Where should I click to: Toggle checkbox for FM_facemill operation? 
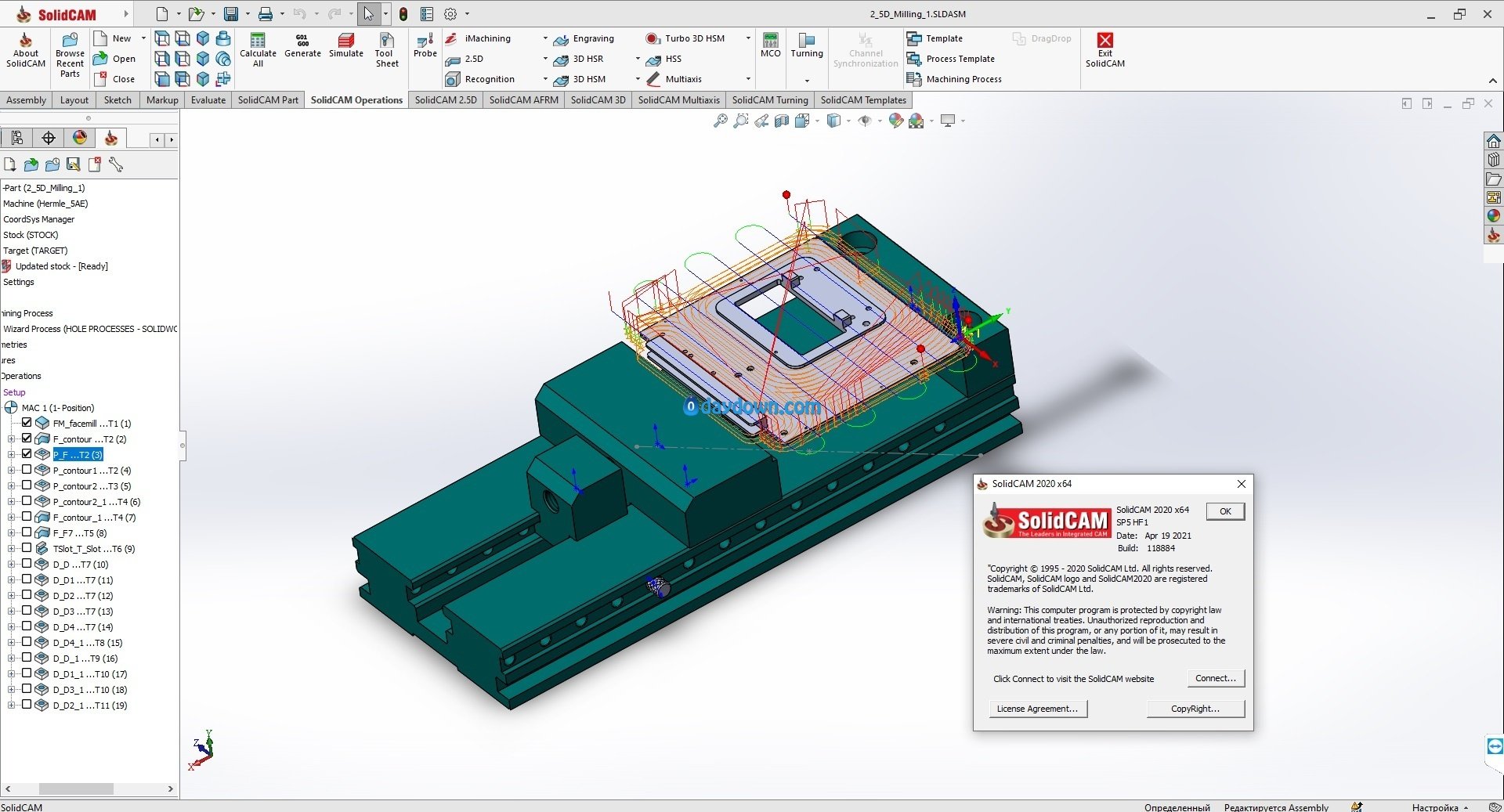(27, 423)
